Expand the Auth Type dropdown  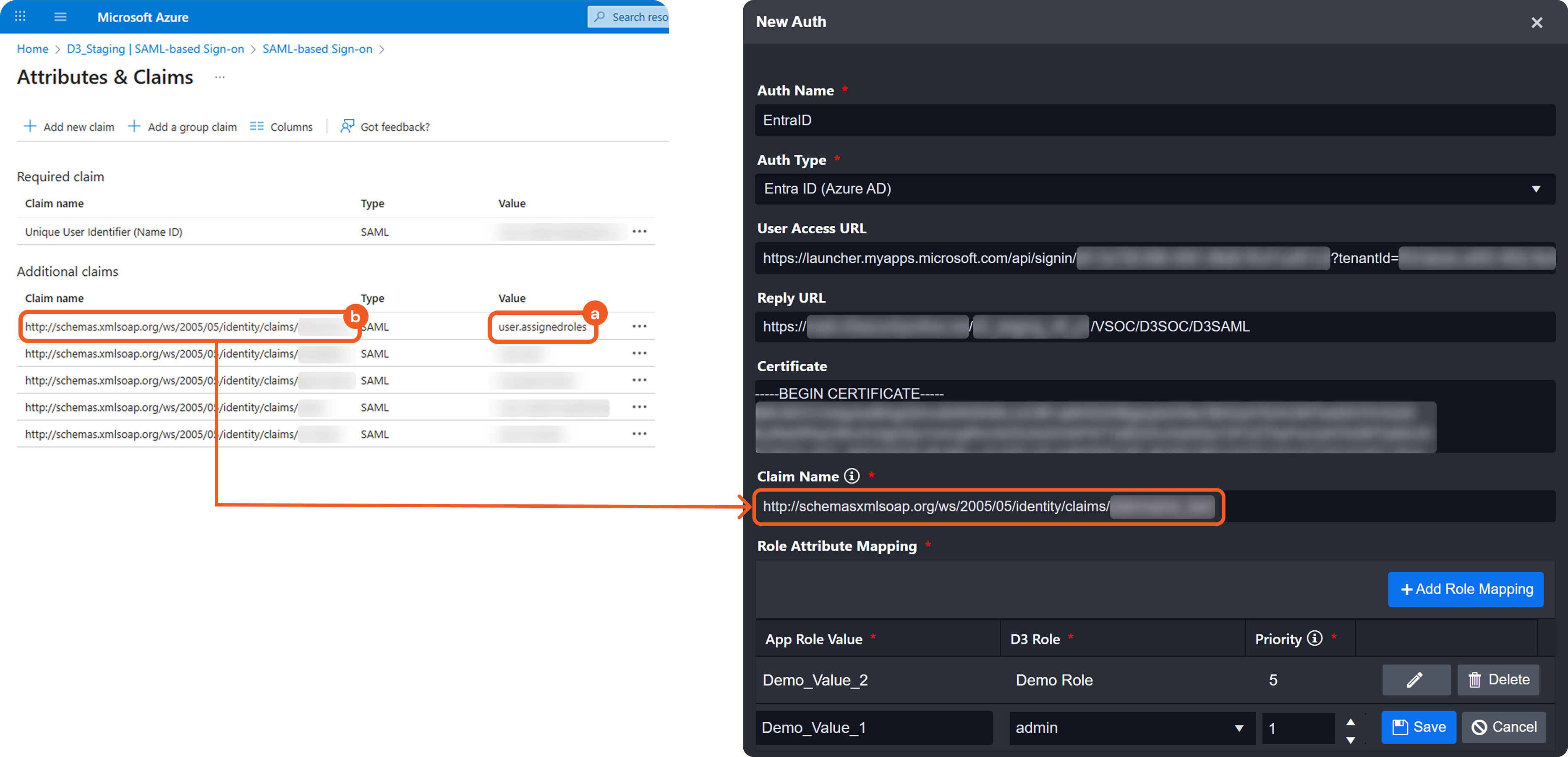click(1536, 189)
